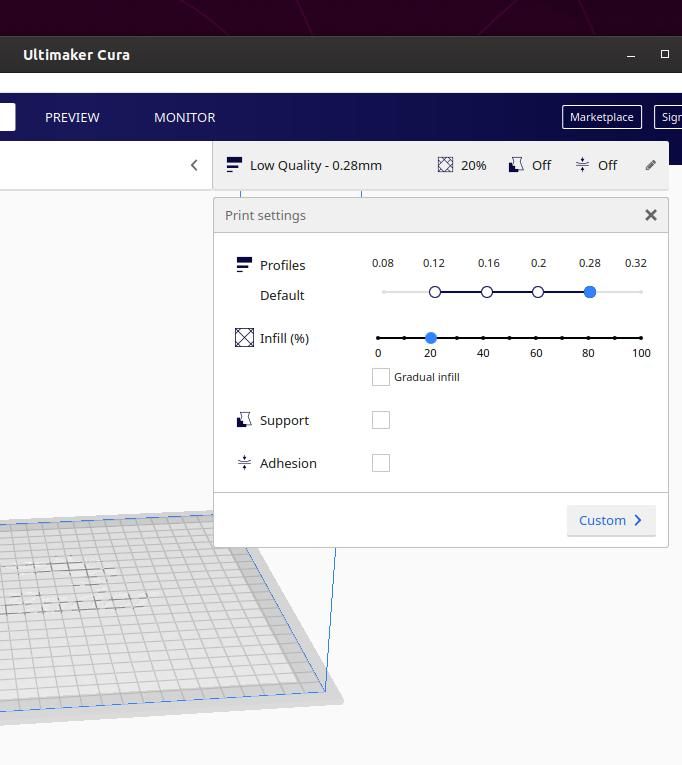
Task: Click the adhesion icon in the header bar
Action: pyautogui.click(x=582, y=164)
